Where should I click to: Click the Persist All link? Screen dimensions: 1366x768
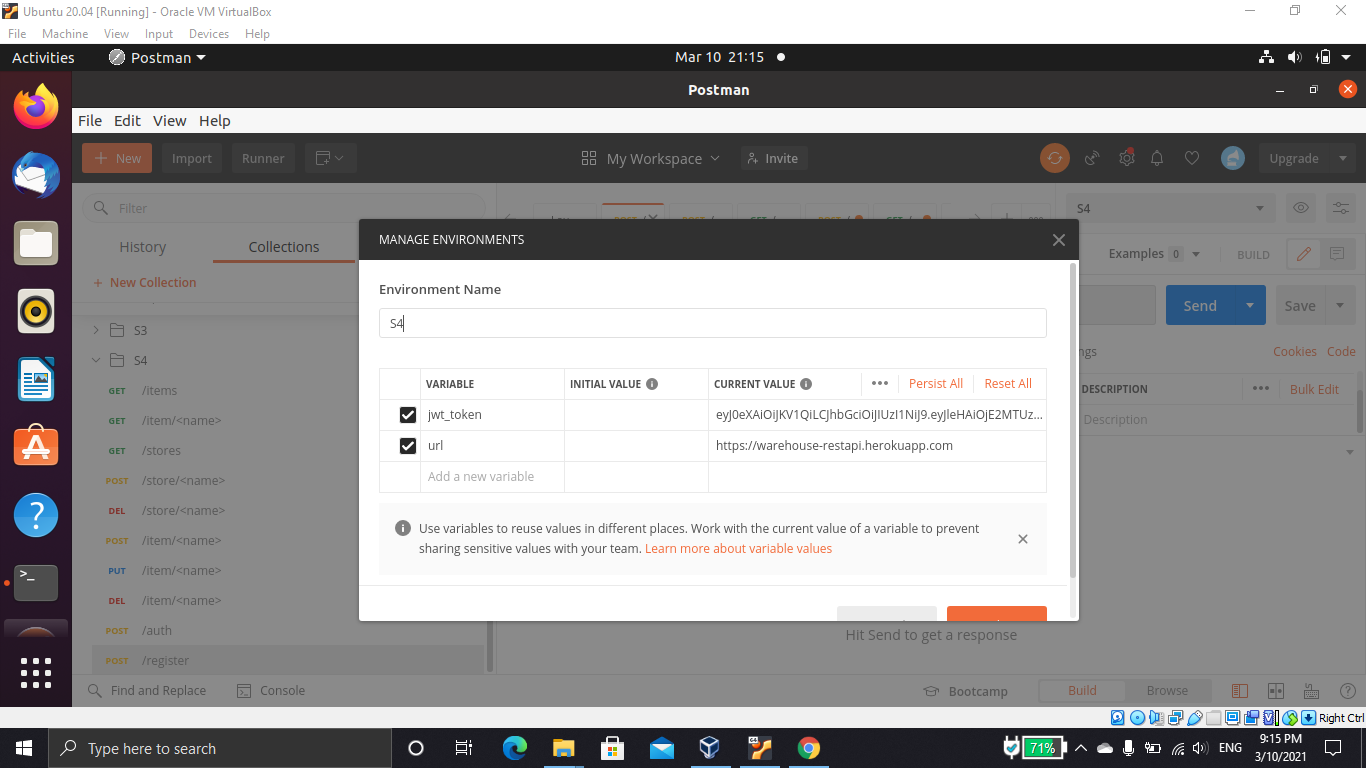935,383
